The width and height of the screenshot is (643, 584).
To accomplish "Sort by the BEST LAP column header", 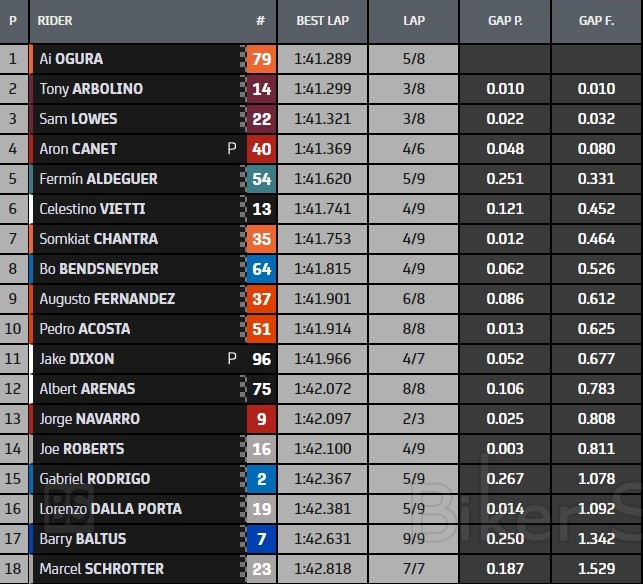I will point(322,21).
